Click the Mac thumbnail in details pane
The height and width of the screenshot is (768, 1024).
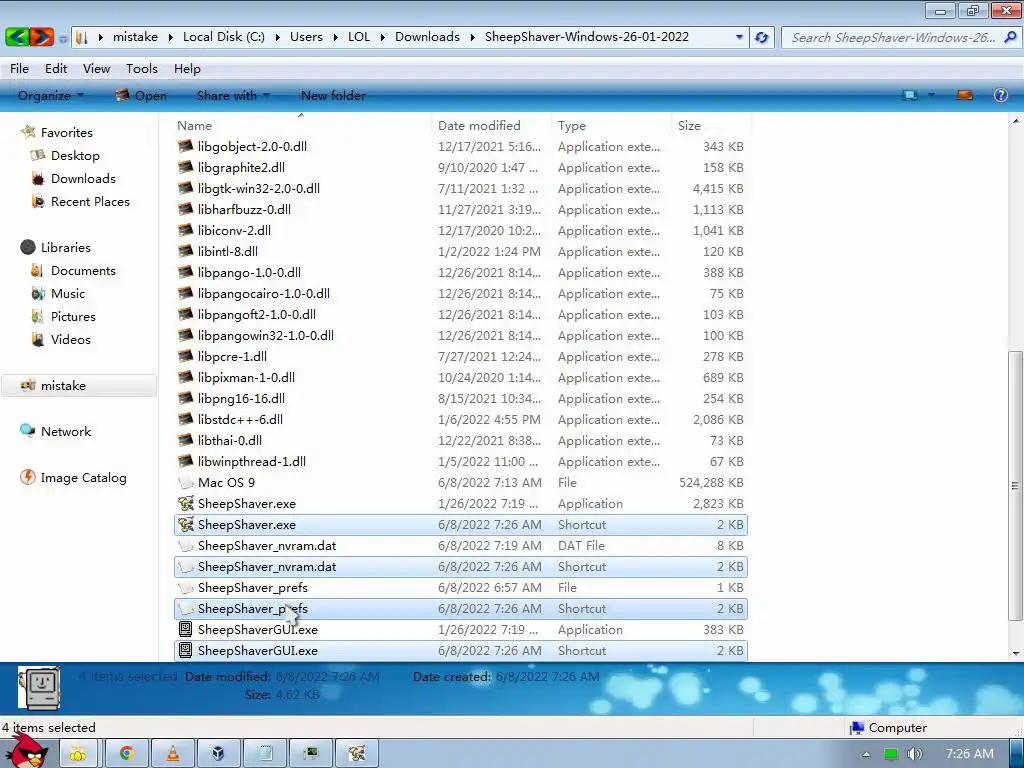click(x=40, y=688)
